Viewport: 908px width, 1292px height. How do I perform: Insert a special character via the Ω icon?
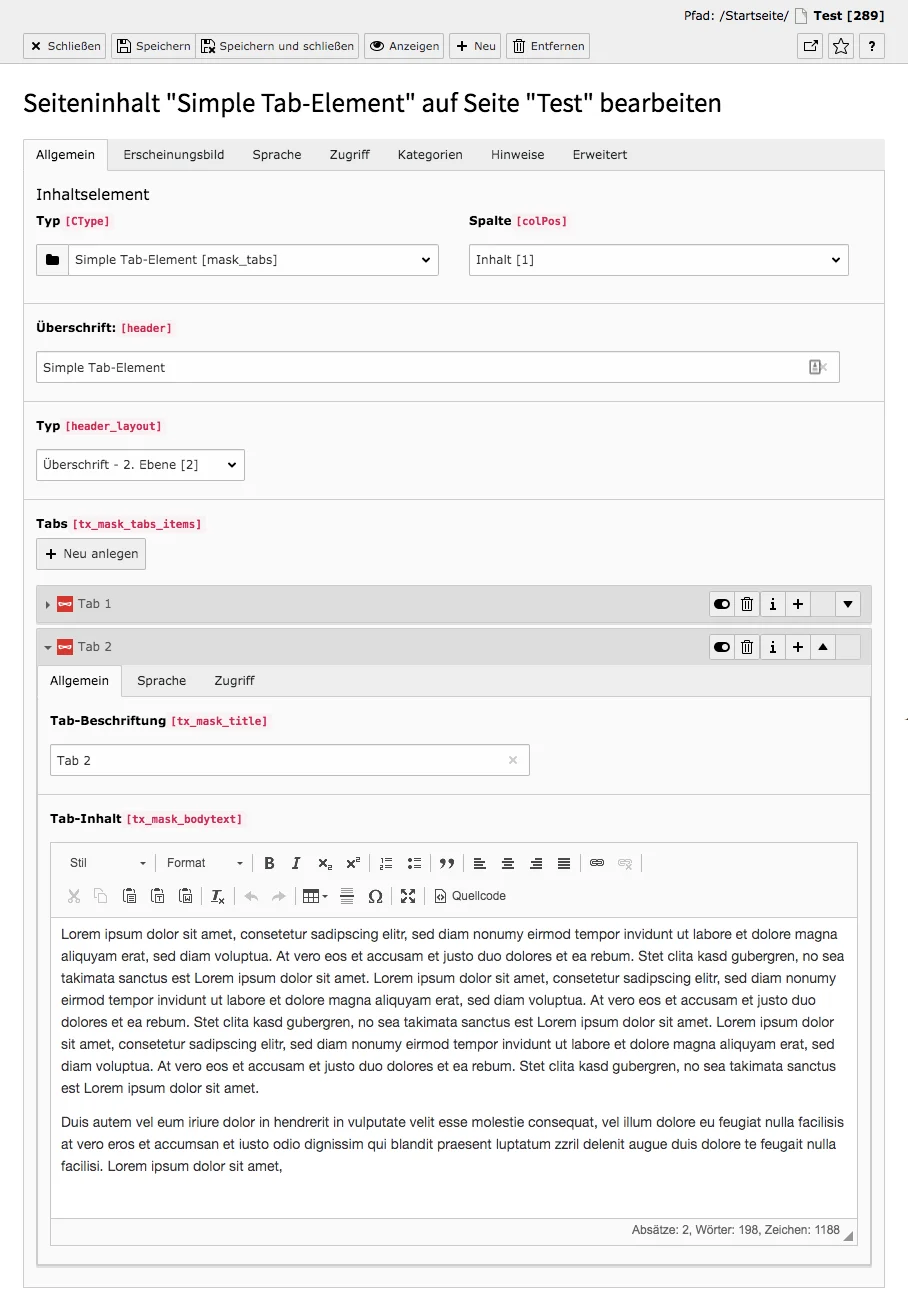click(376, 896)
